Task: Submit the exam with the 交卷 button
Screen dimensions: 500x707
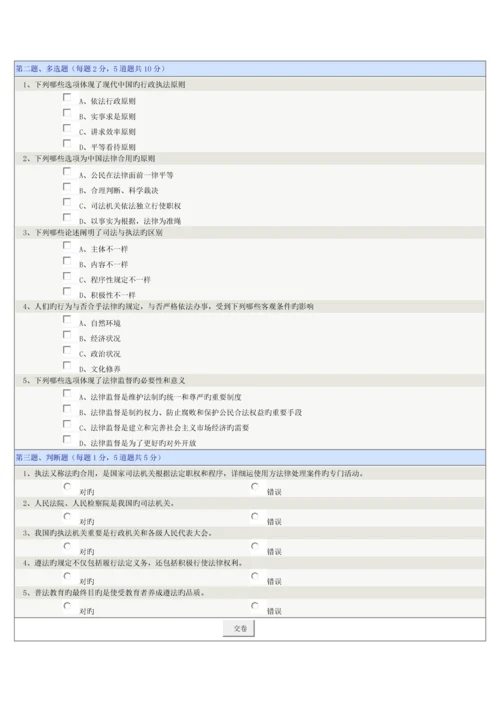Action: point(239,629)
